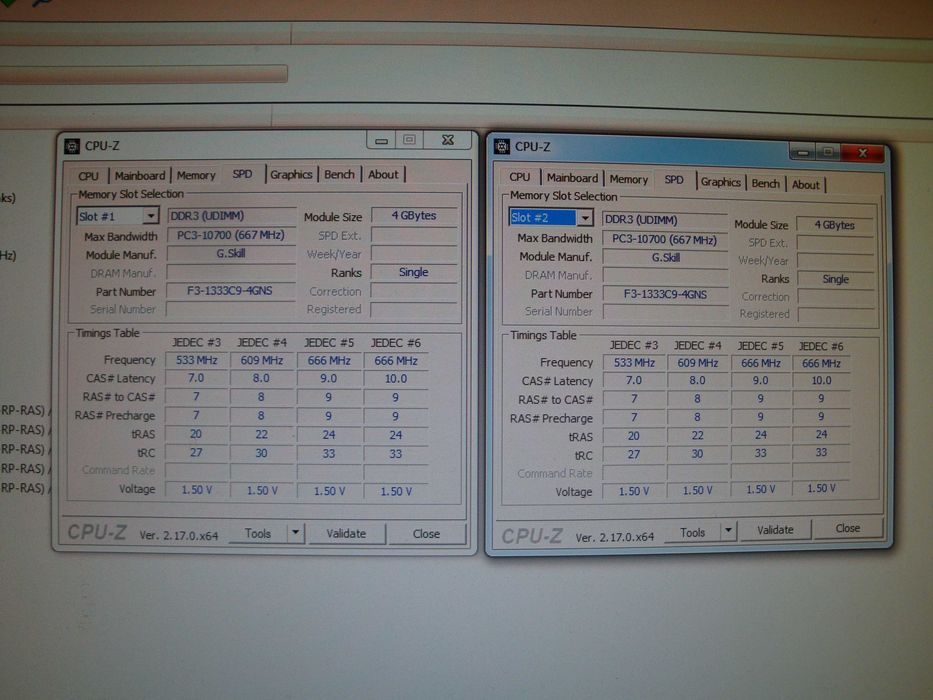Select SPD tab in right CPU-Z window
The width and height of the screenshot is (933, 700).
pyautogui.click(x=674, y=179)
